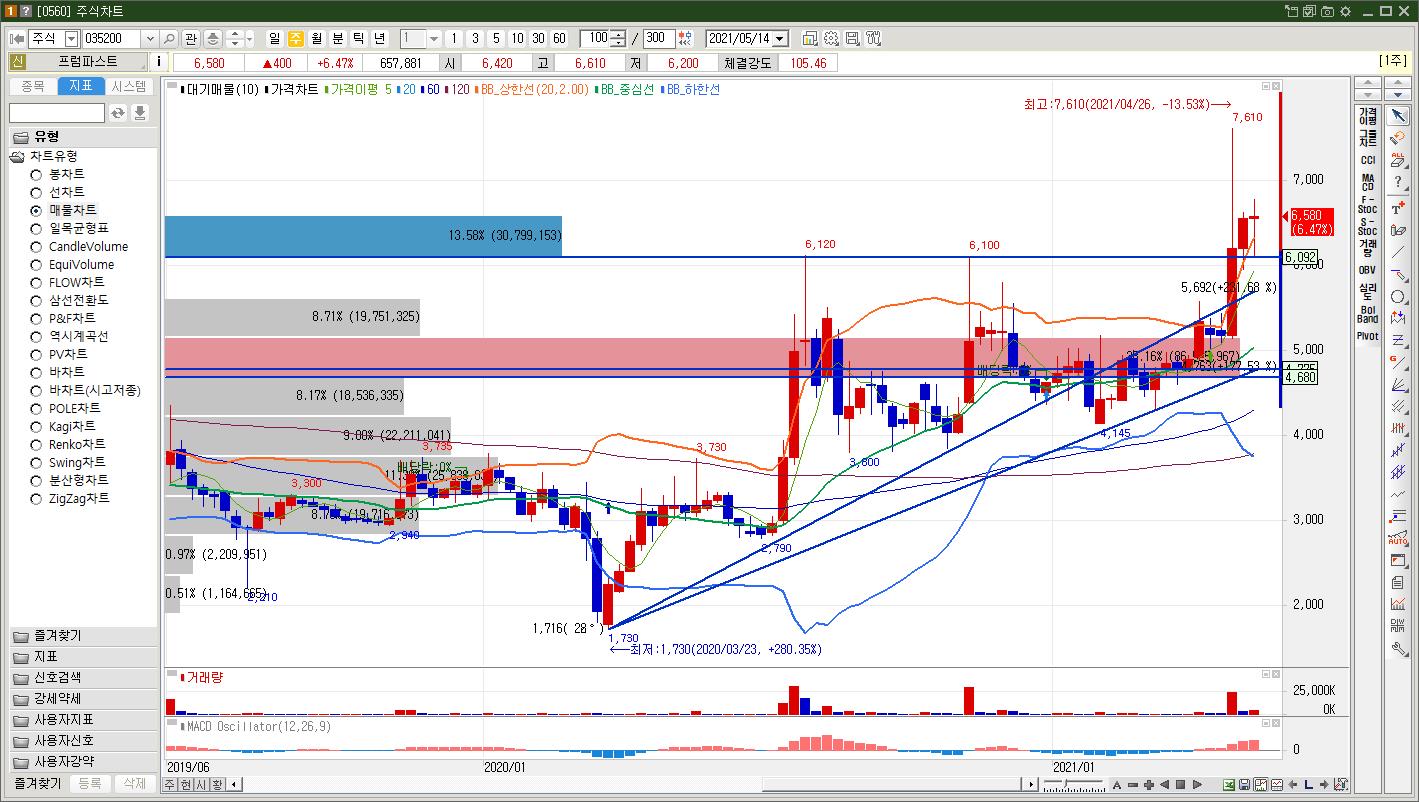
Task: Pick the trend line drawing tool
Action: [x=1398, y=251]
